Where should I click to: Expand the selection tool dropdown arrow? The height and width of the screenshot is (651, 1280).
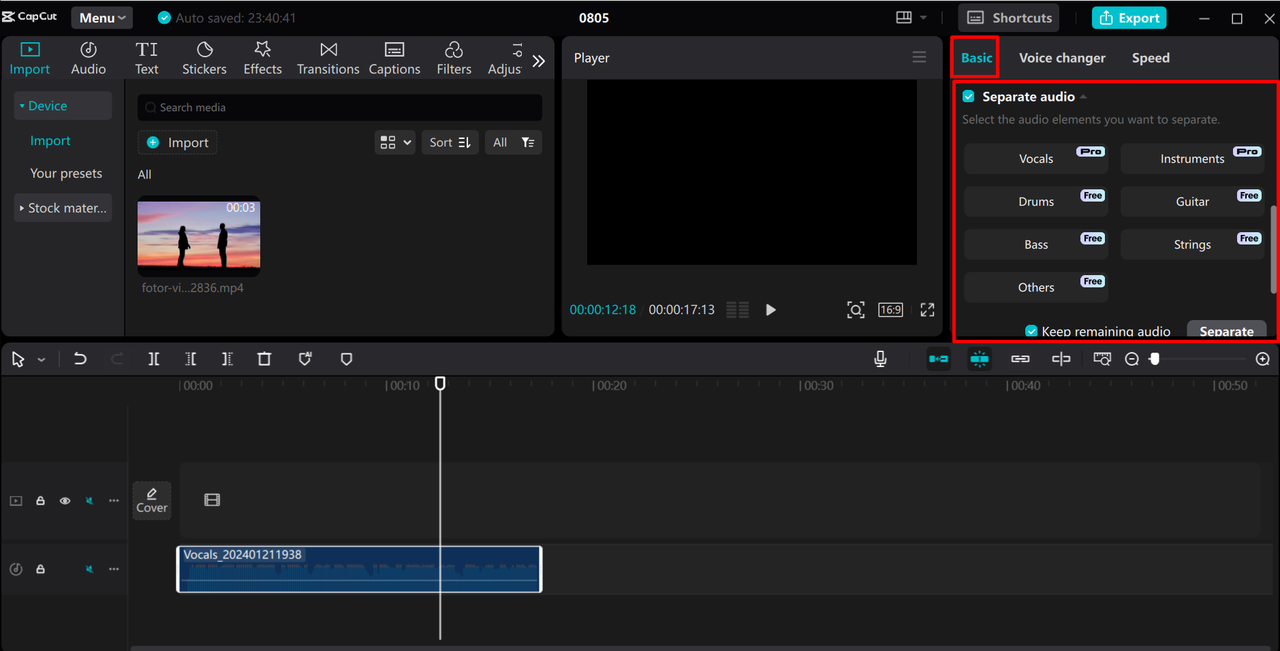(x=41, y=359)
